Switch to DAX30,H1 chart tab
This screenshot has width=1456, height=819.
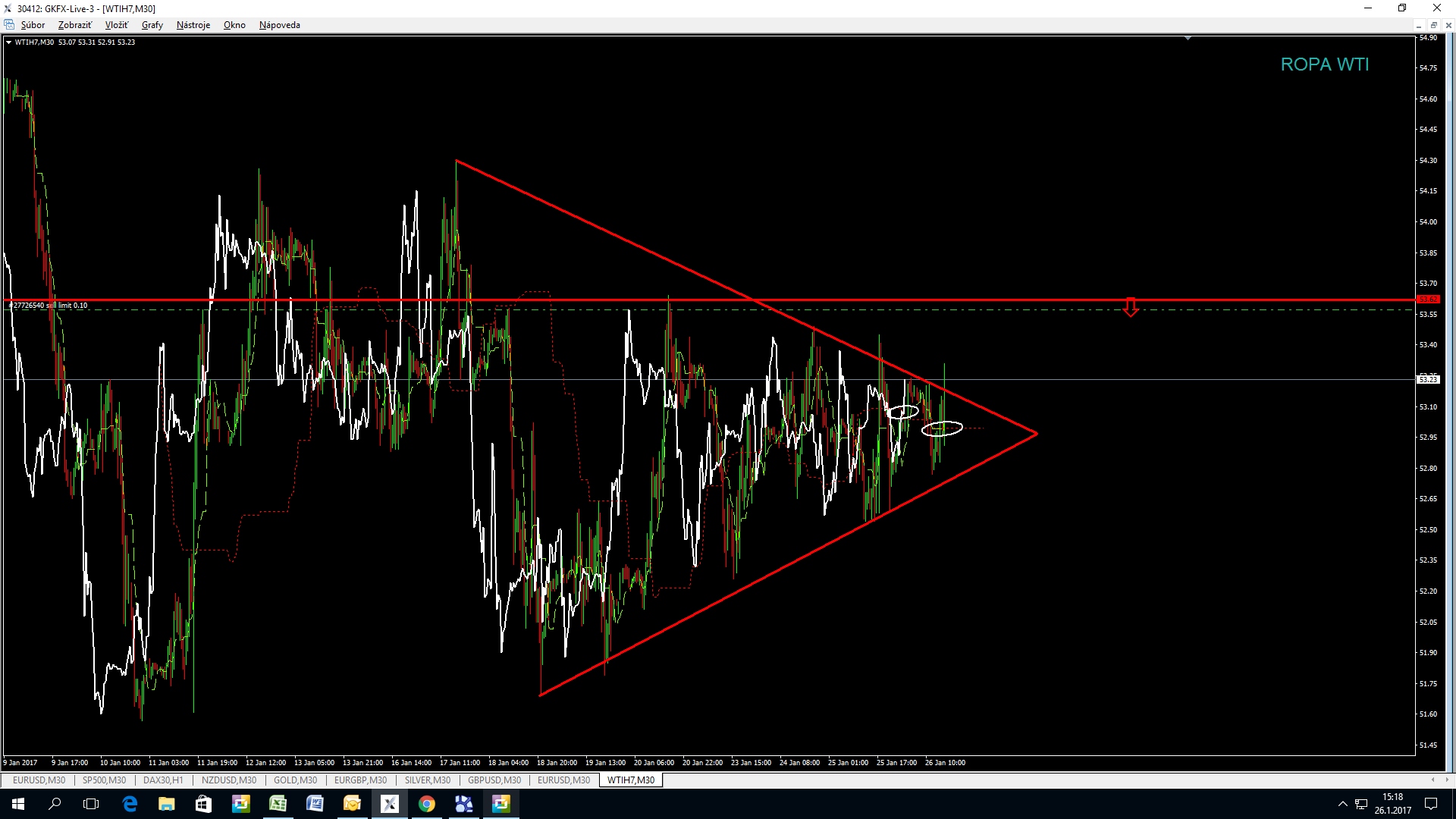pyautogui.click(x=163, y=780)
